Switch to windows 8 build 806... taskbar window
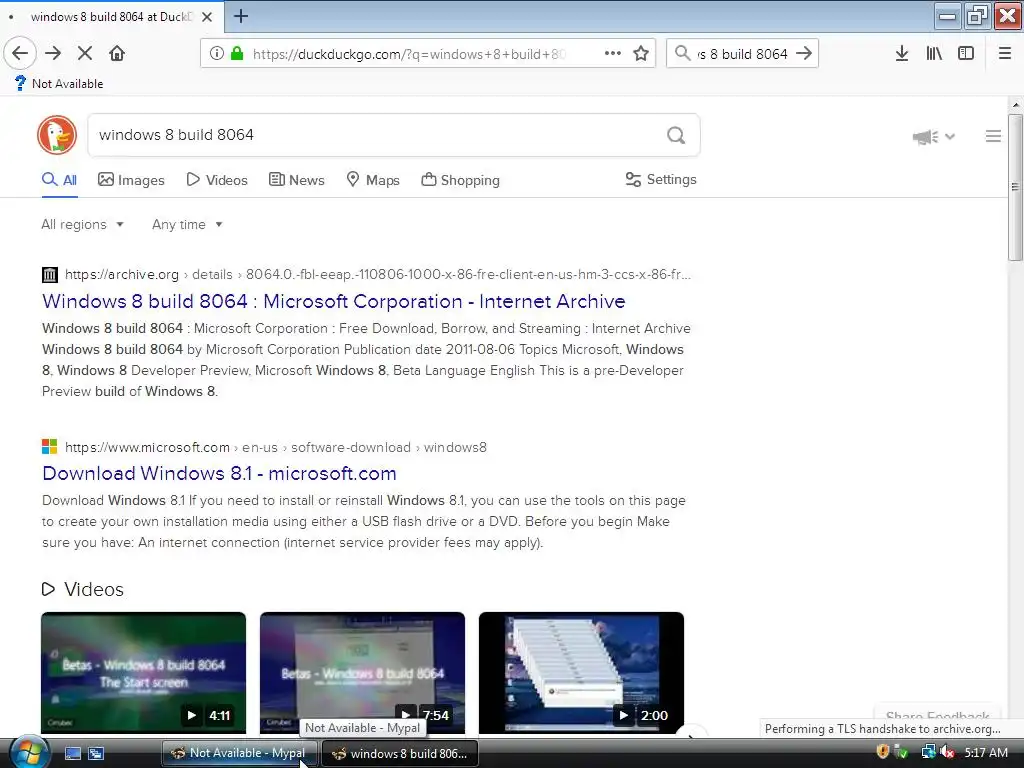Screen dimensions: 1024x768 (x=400, y=754)
